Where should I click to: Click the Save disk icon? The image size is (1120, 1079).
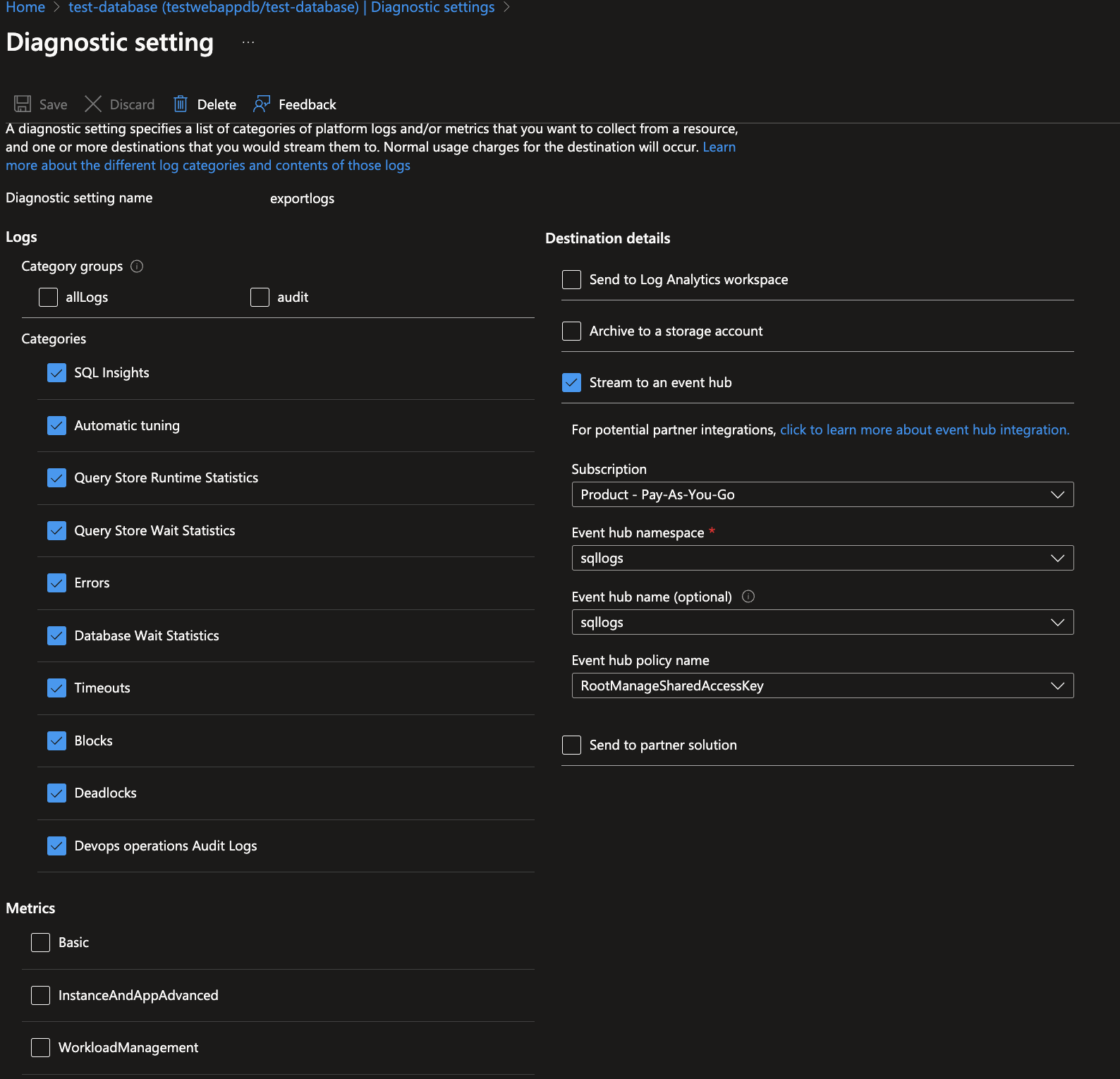click(x=23, y=104)
